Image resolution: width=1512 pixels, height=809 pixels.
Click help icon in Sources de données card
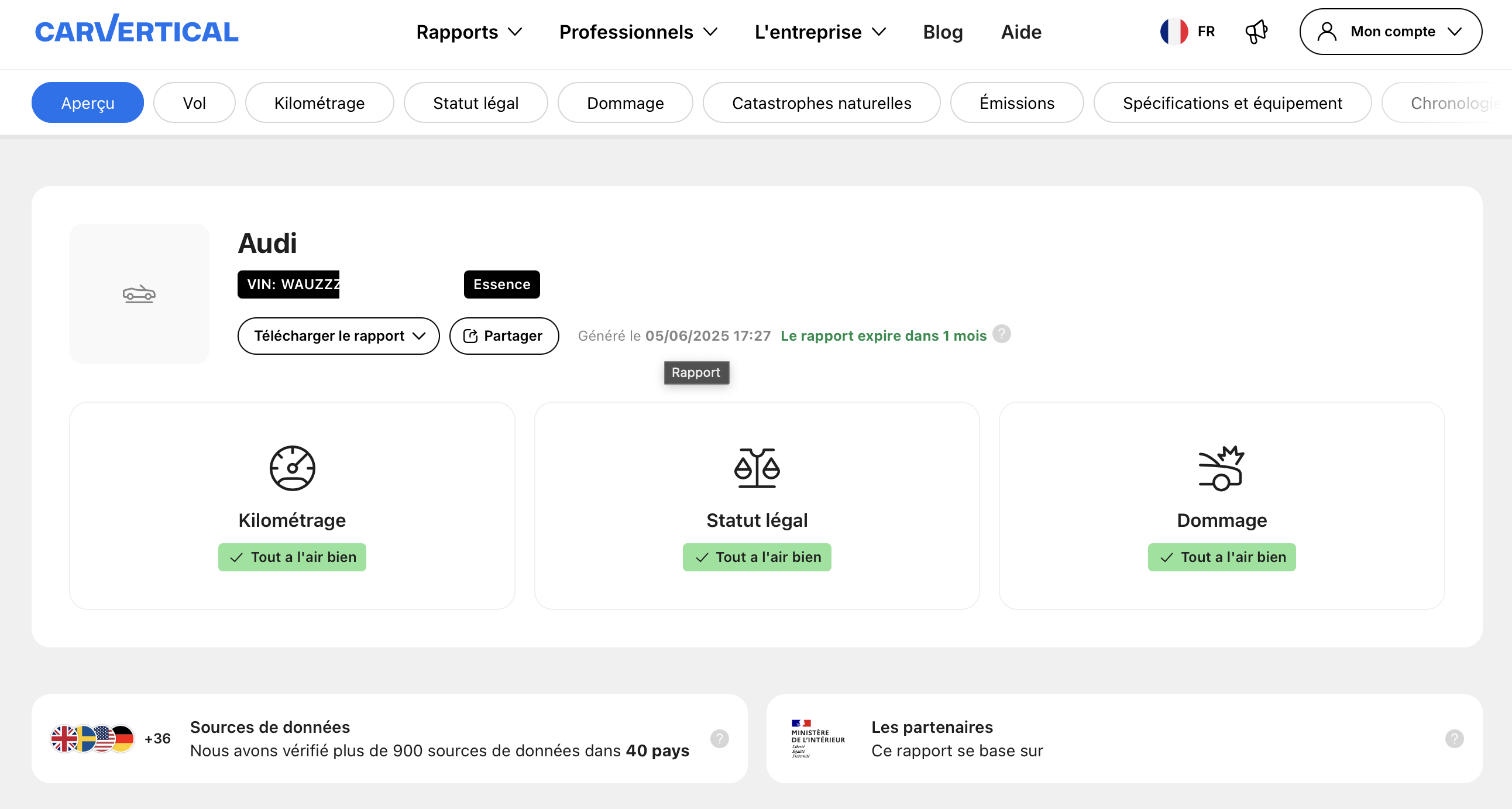(720, 739)
